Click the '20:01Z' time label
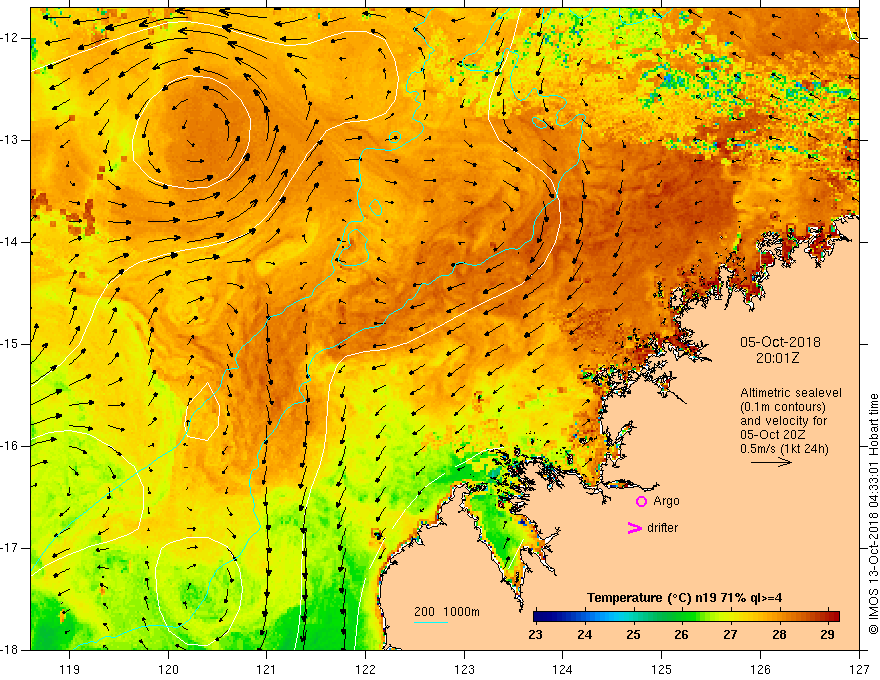 pyautogui.click(x=777, y=358)
